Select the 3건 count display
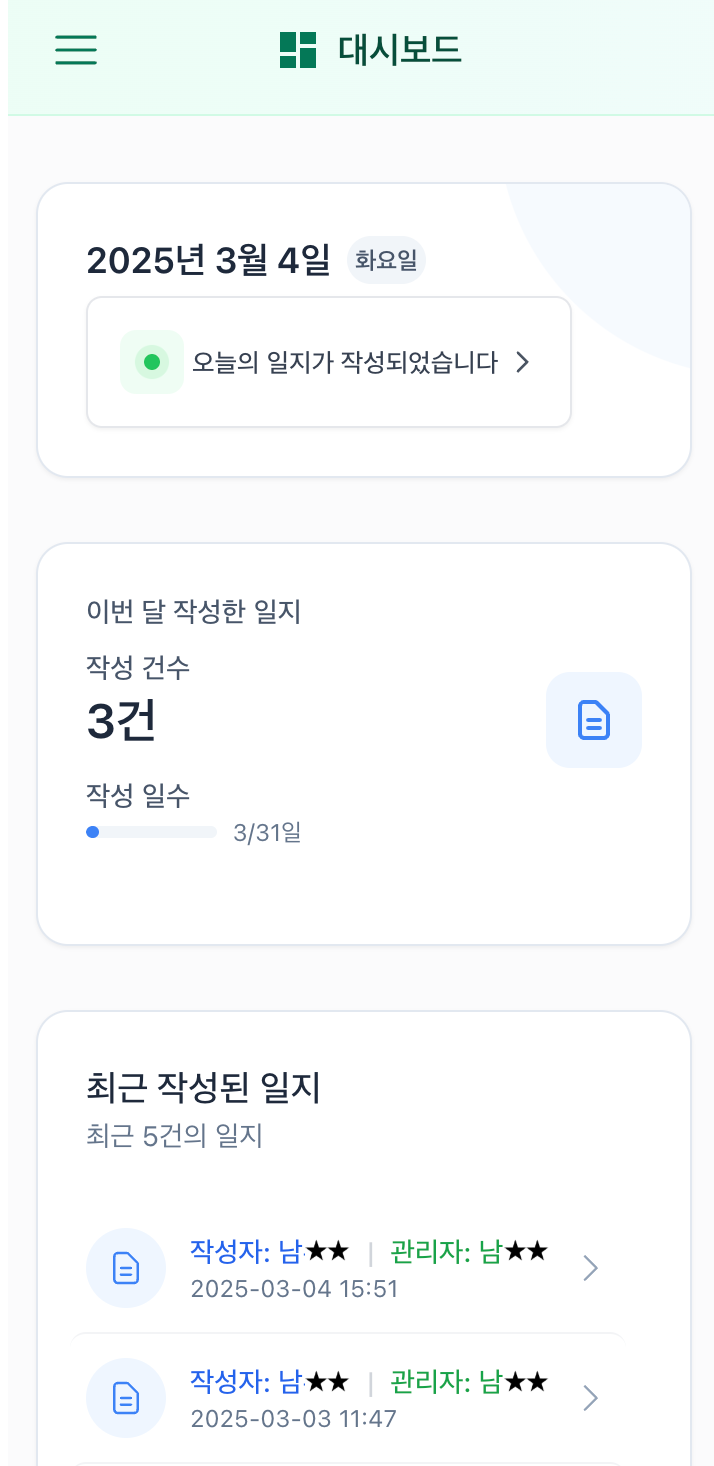 [x=121, y=722]
